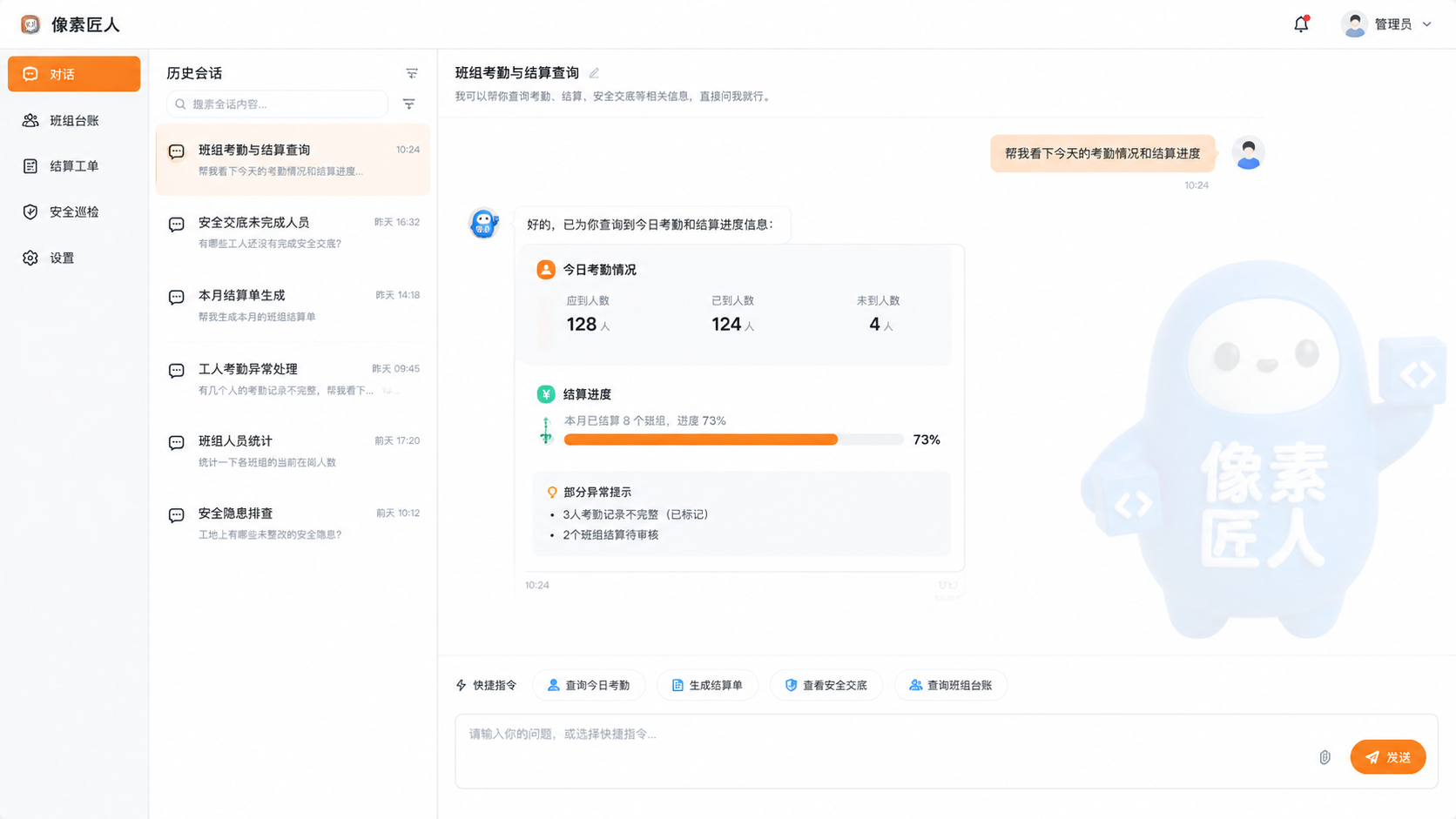Click the 未到人数 4 value

pos(880,325)
